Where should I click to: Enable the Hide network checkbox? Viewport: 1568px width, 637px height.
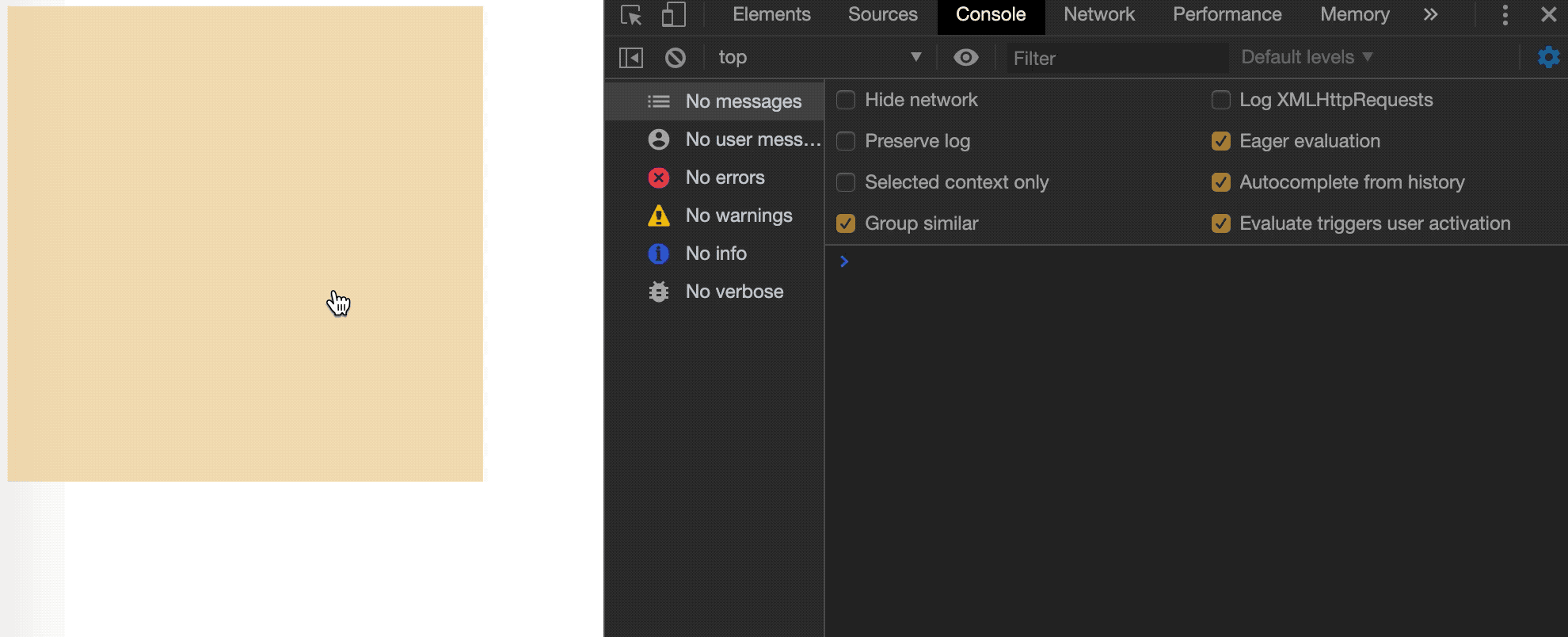point(846,100)
